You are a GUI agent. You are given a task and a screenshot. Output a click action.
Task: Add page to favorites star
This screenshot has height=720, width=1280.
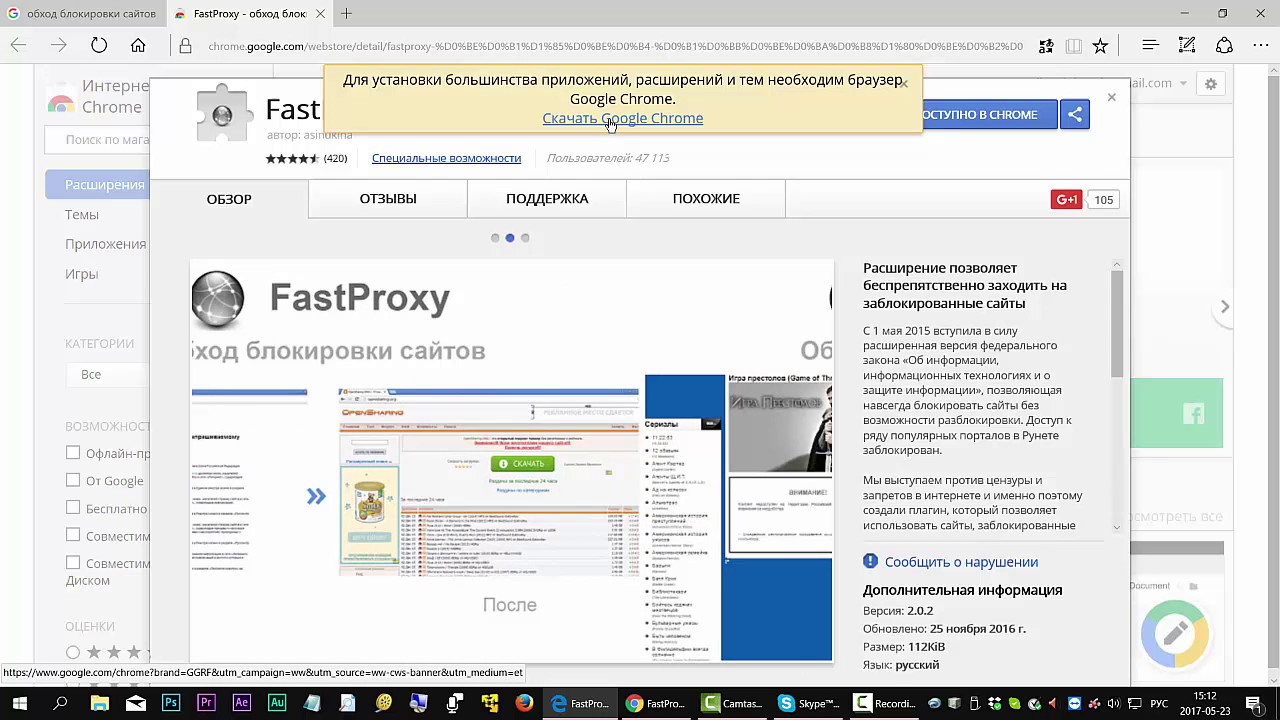click(1100, 46)
